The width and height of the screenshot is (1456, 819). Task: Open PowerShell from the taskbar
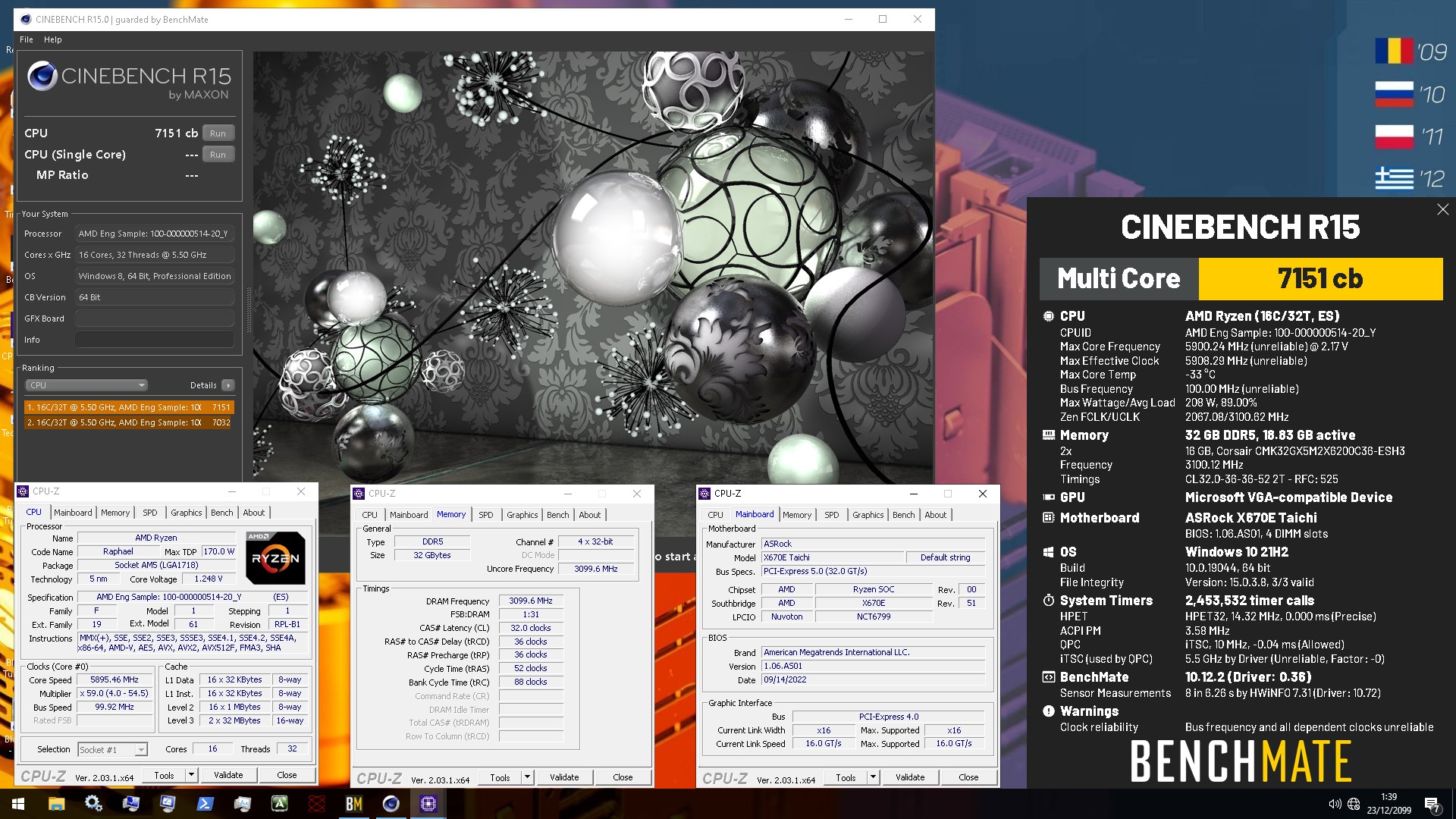pos(206,804)
